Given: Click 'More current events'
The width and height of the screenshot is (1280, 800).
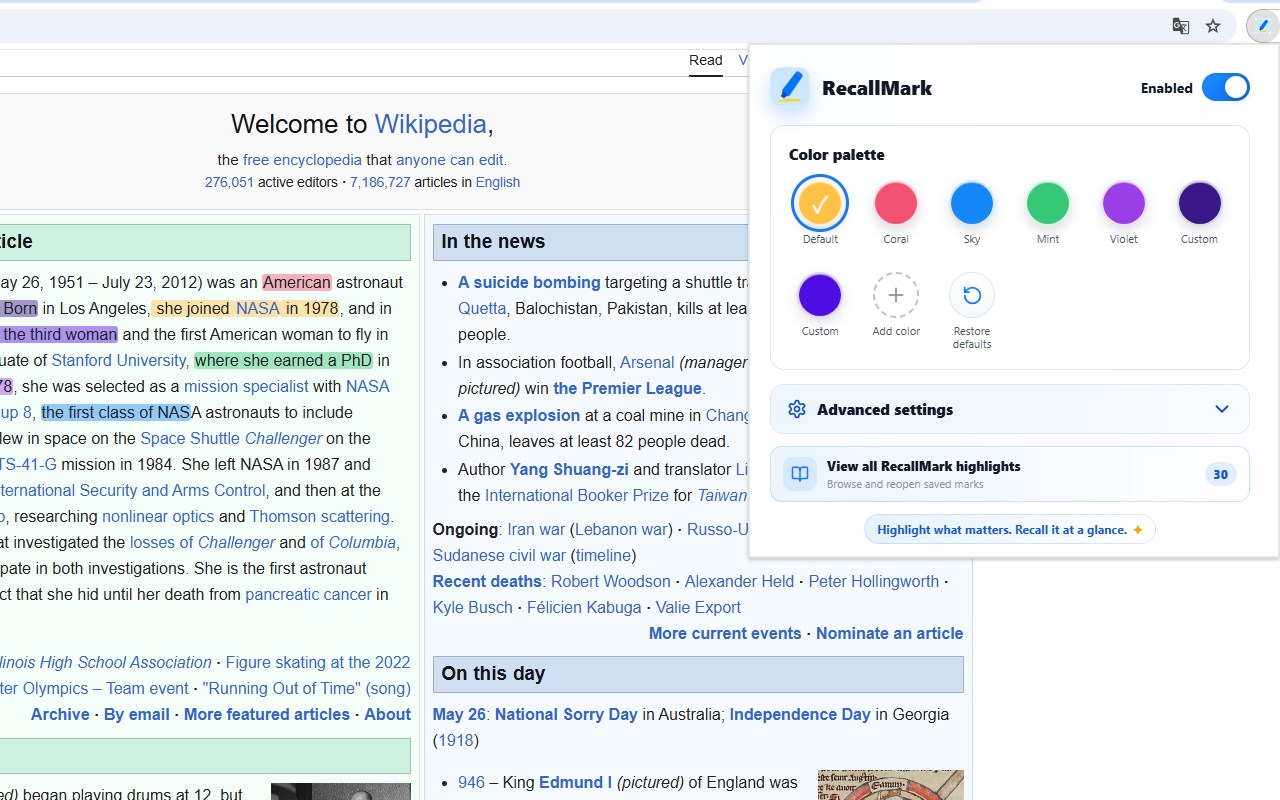Looking at the screenshot, I should (725, 634).
